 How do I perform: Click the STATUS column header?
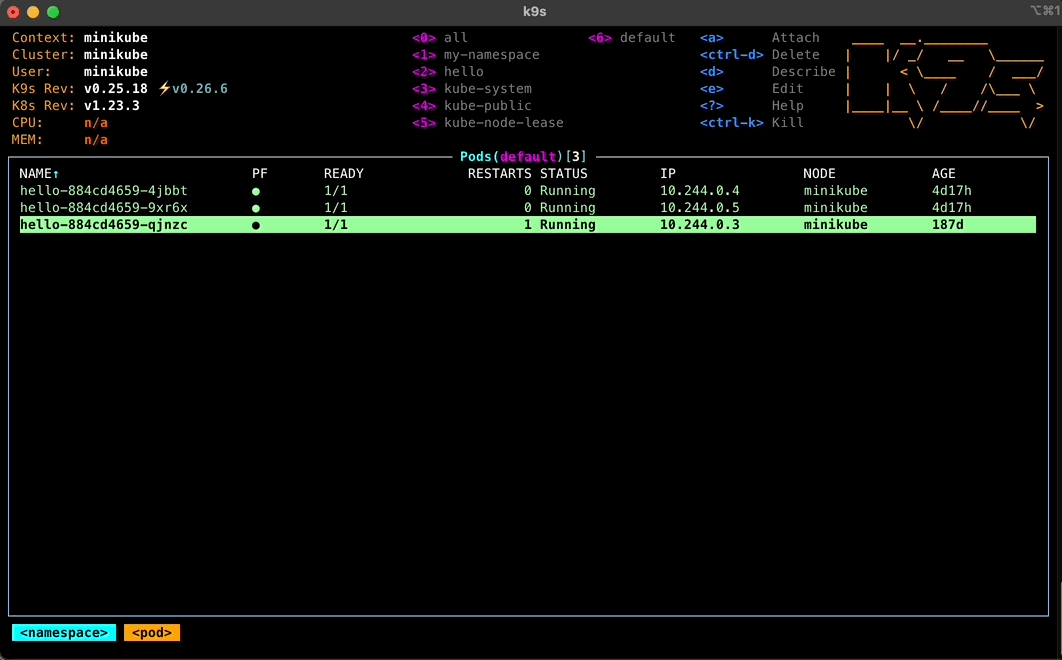click(564, 173)
